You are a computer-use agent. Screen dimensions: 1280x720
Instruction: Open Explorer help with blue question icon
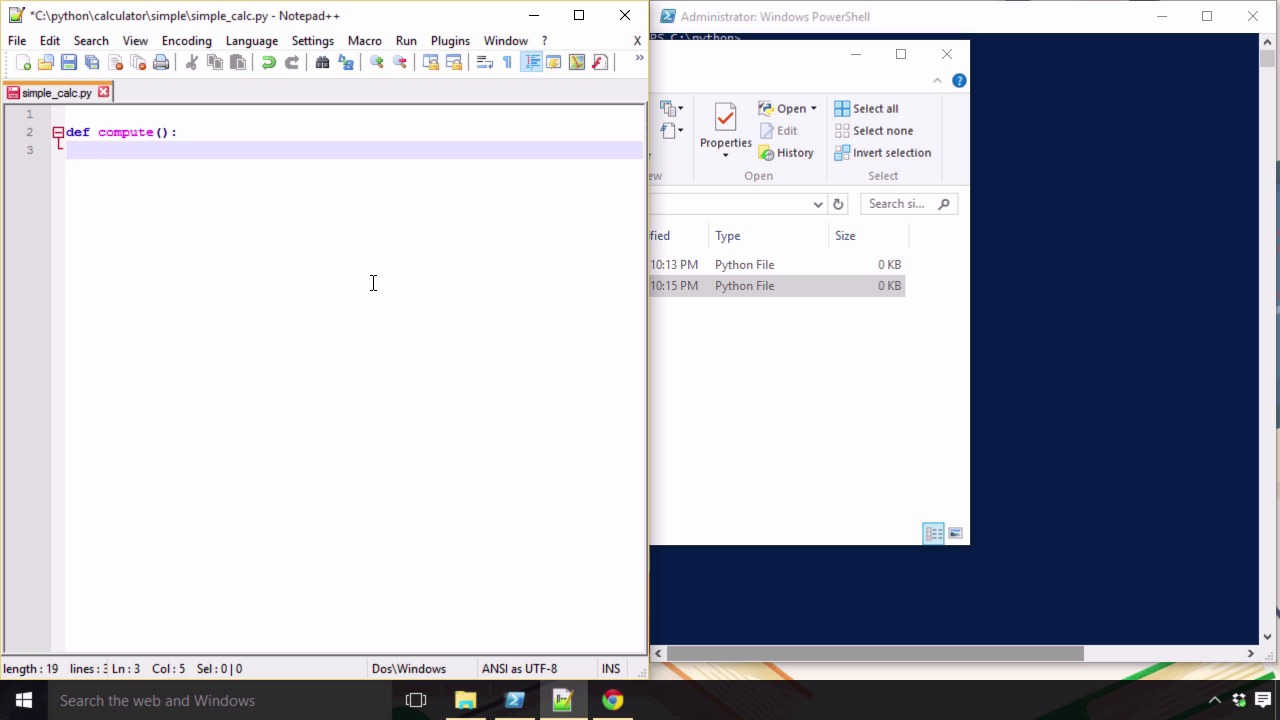[x=959, y=81]
